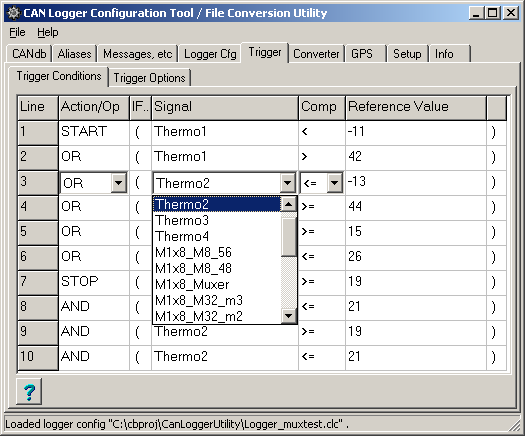Select line 10 row header
The image size is (525, 436).
[x=38, y=358]
